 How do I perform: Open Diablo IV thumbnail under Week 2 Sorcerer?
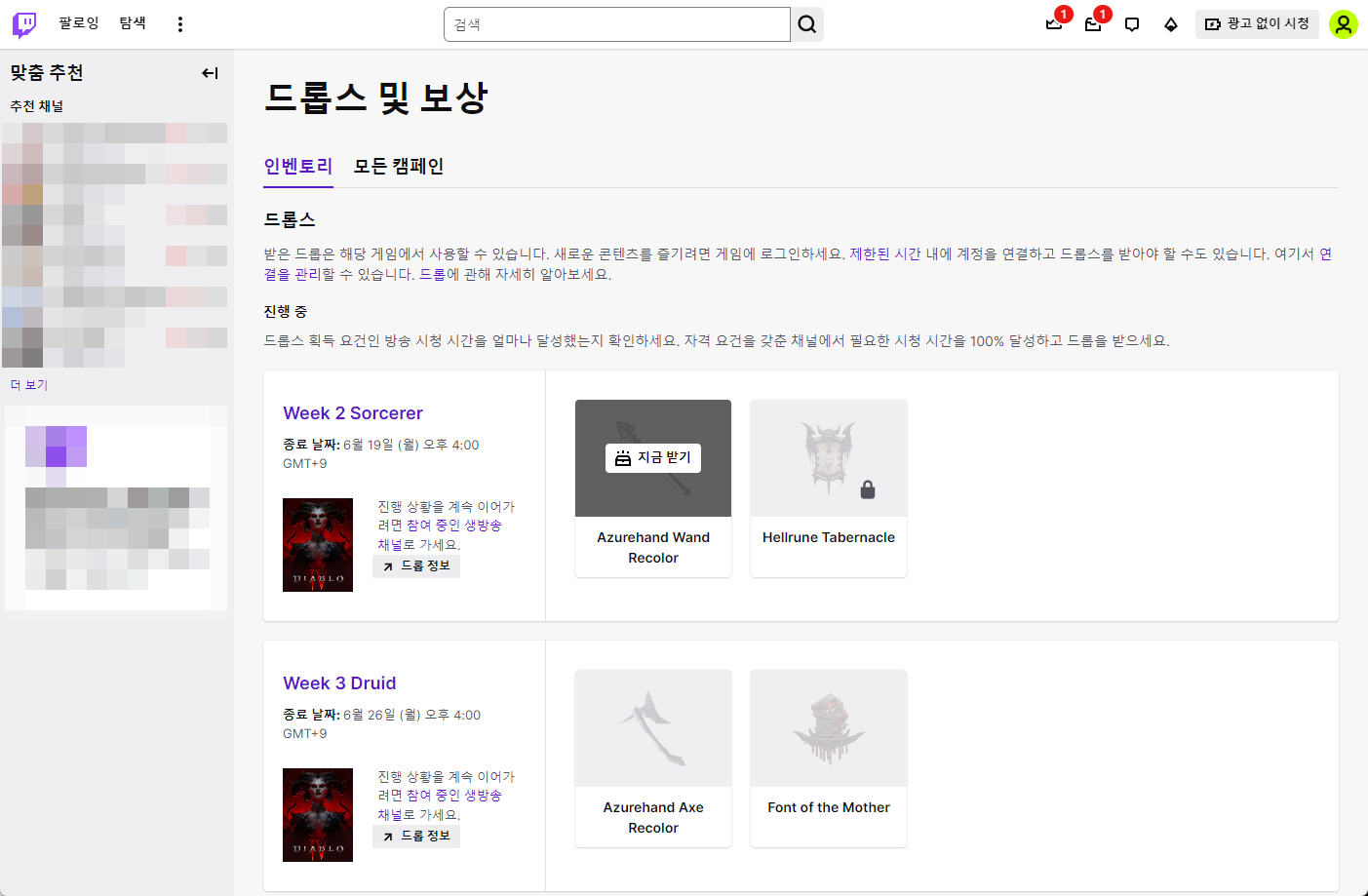[x=318, y=545]
